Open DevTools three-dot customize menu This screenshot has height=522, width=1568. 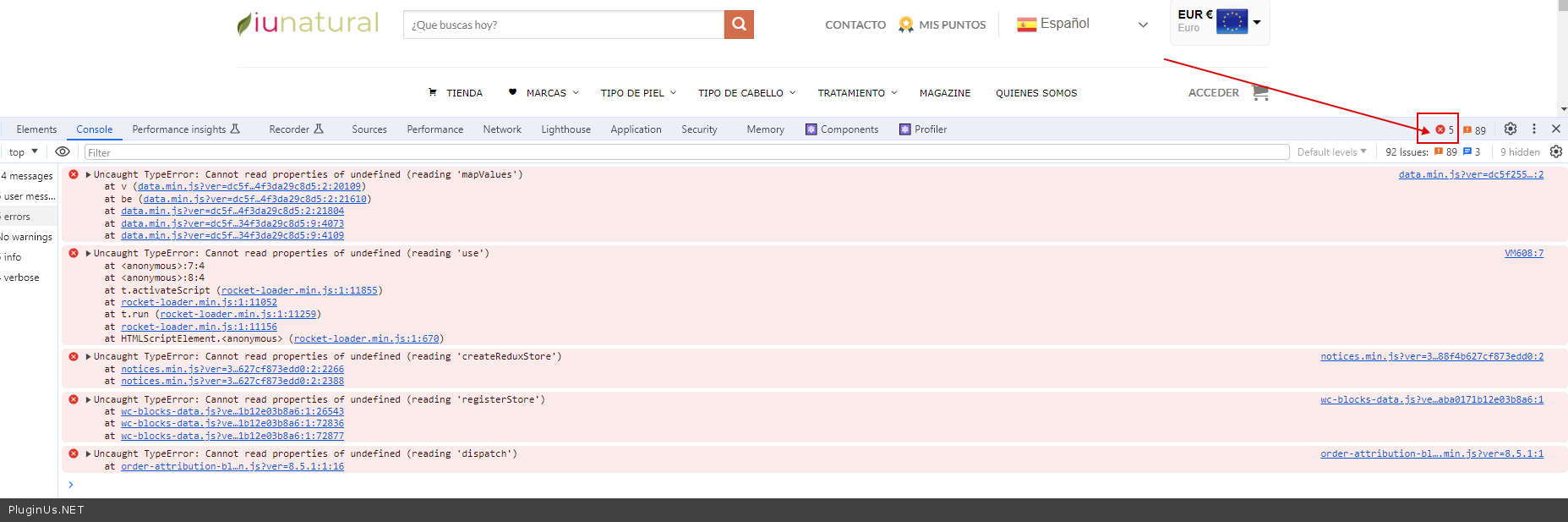pyautogui.click(x=1534, y=129)
